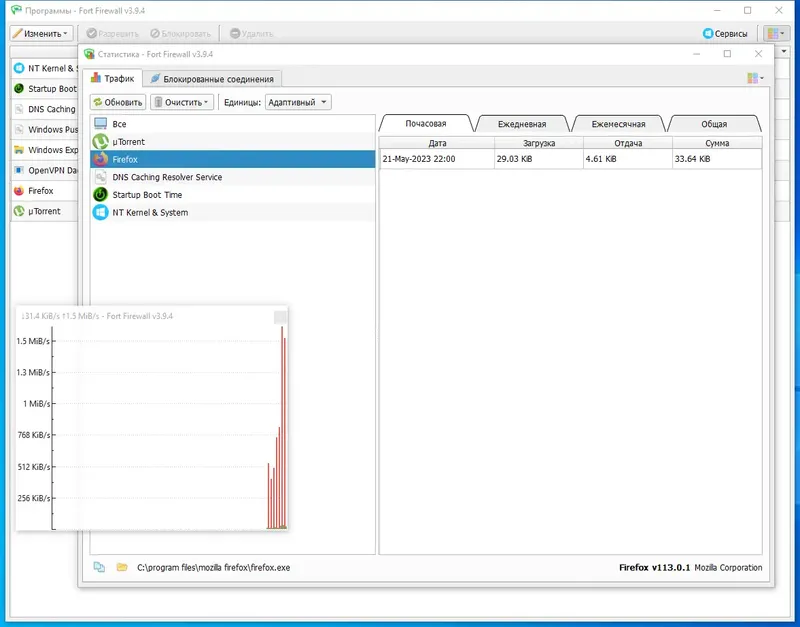
Task: Click 'OpenVPN Da' row label in Programs window
Action: point(53,170)
